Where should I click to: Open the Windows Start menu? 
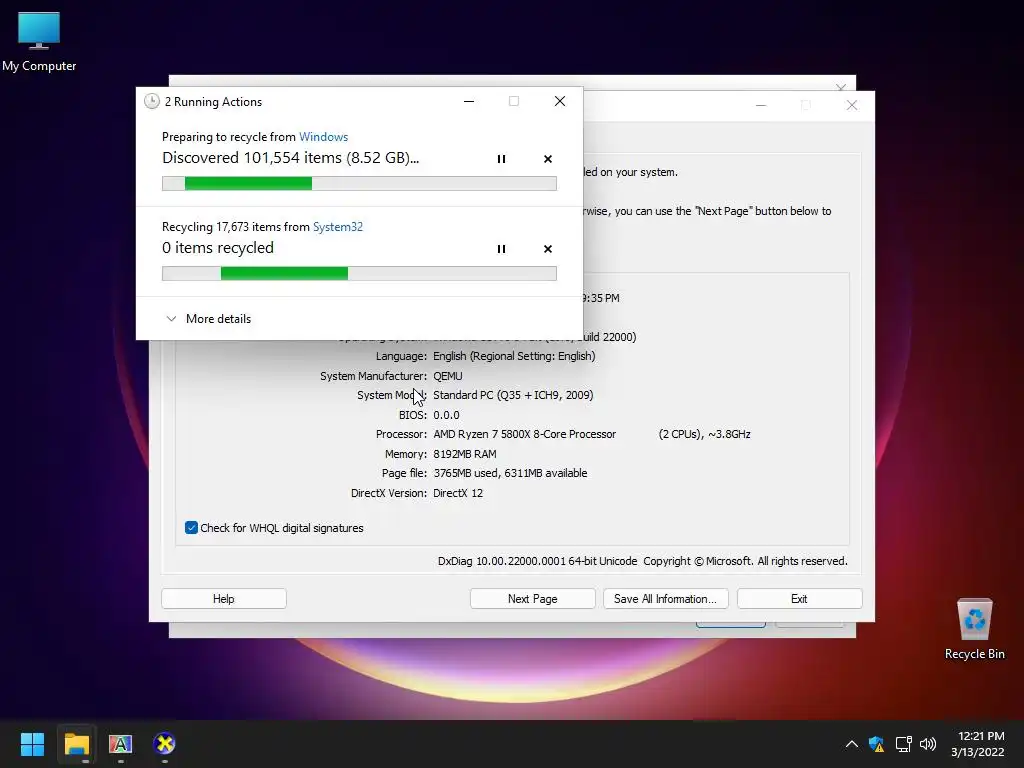coord(32,744)
